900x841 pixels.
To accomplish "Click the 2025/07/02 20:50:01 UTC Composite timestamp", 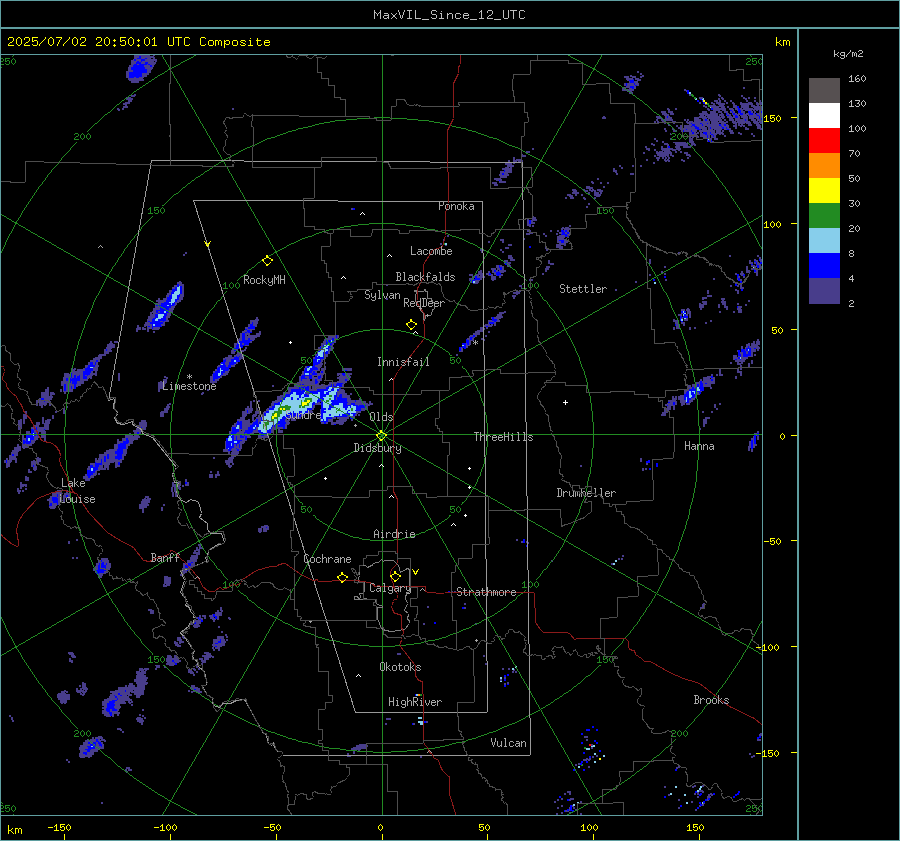I will [x=138, y=42].
